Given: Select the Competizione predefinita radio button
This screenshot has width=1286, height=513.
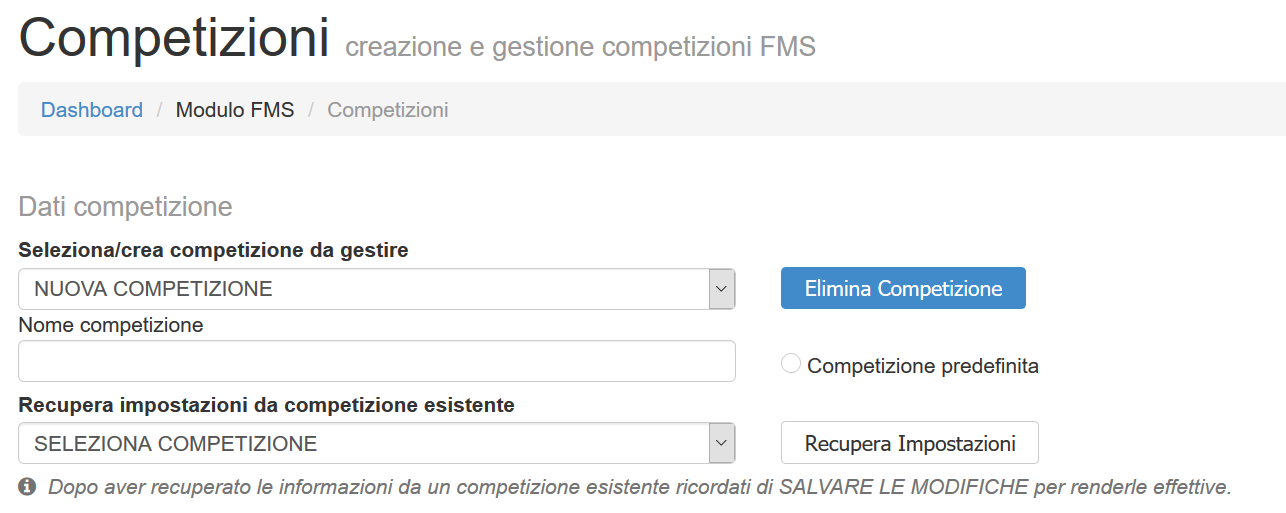Looking at the screenshot, I should click(x=791, y=365).
